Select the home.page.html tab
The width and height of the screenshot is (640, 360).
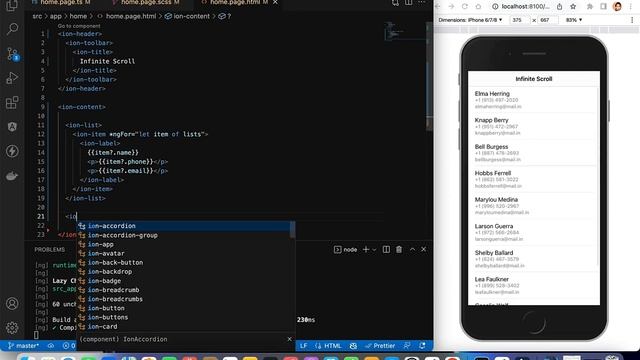point(235,2)
